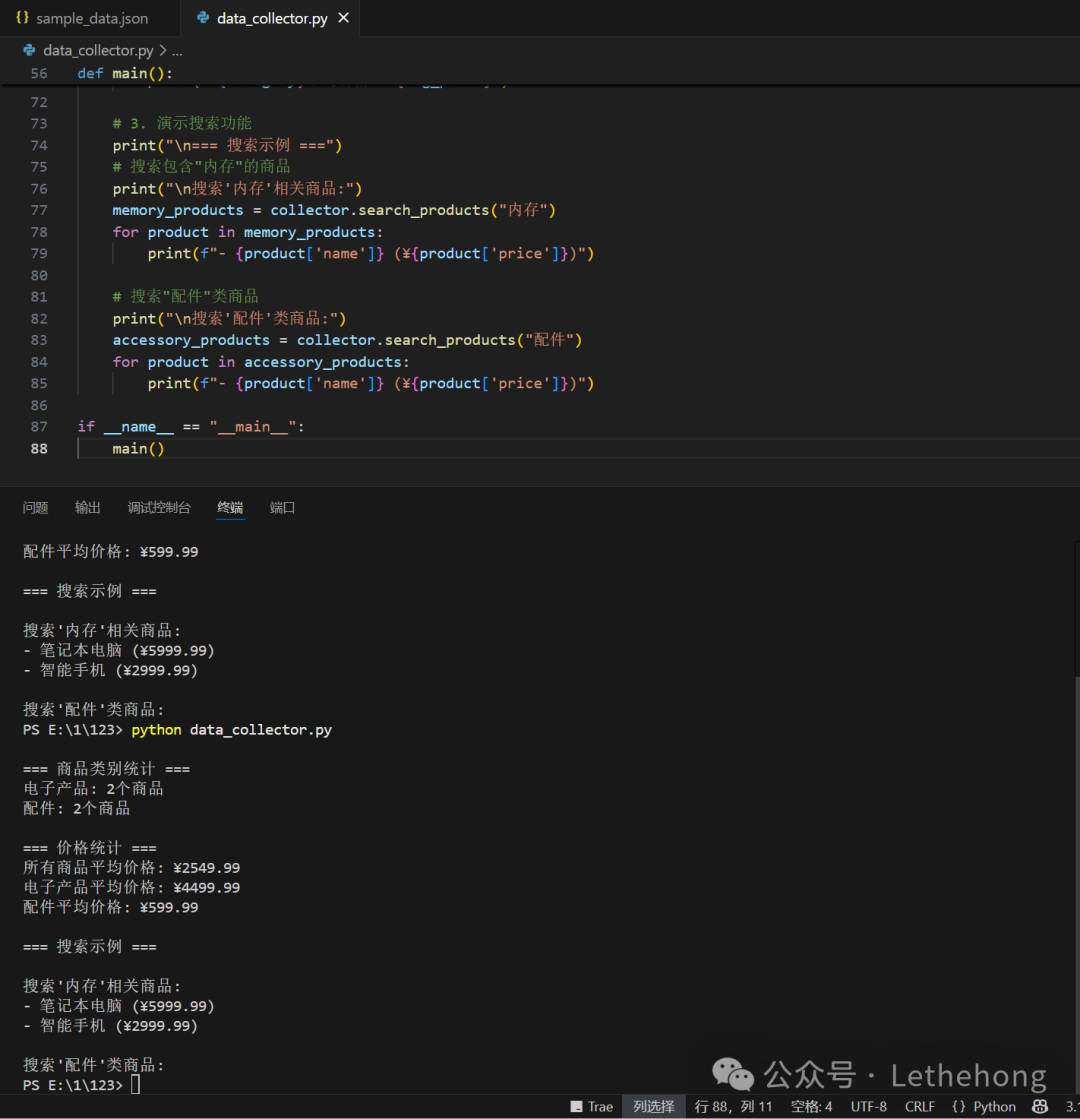This screenshot has width=1080, height=1119.
Task: Click the Python file icon in breadcrumb
Action: [x=29, y=50]
